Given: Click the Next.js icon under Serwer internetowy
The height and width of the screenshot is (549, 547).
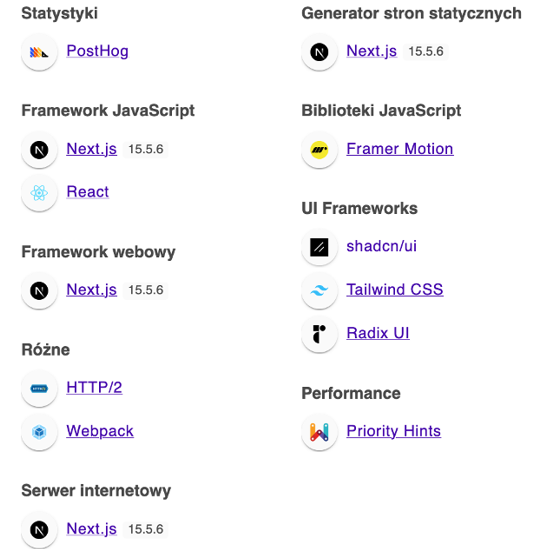Looking at the screenshot, I should (39, 530).
